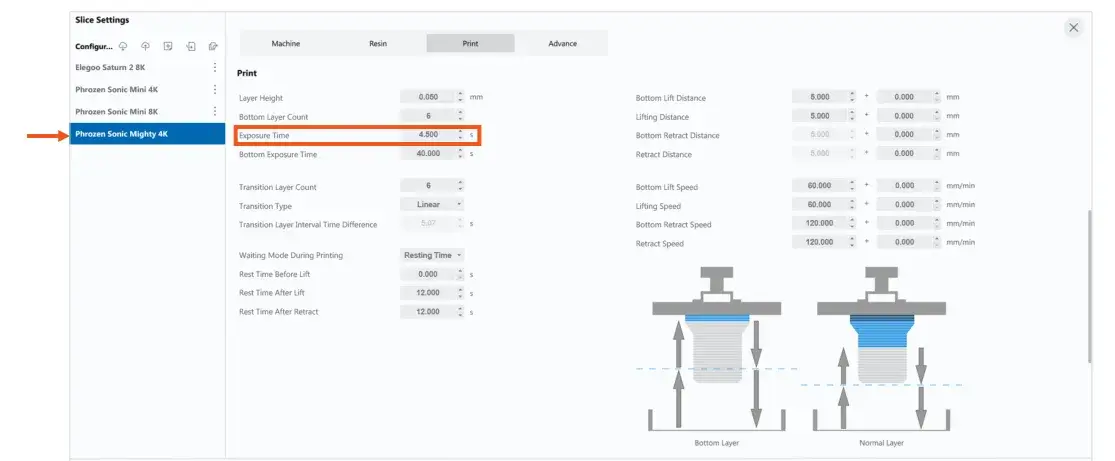This screenshot has height=461, width=1115.
Task: Close the Slice Settings dialog
Action: (1073, 28)
